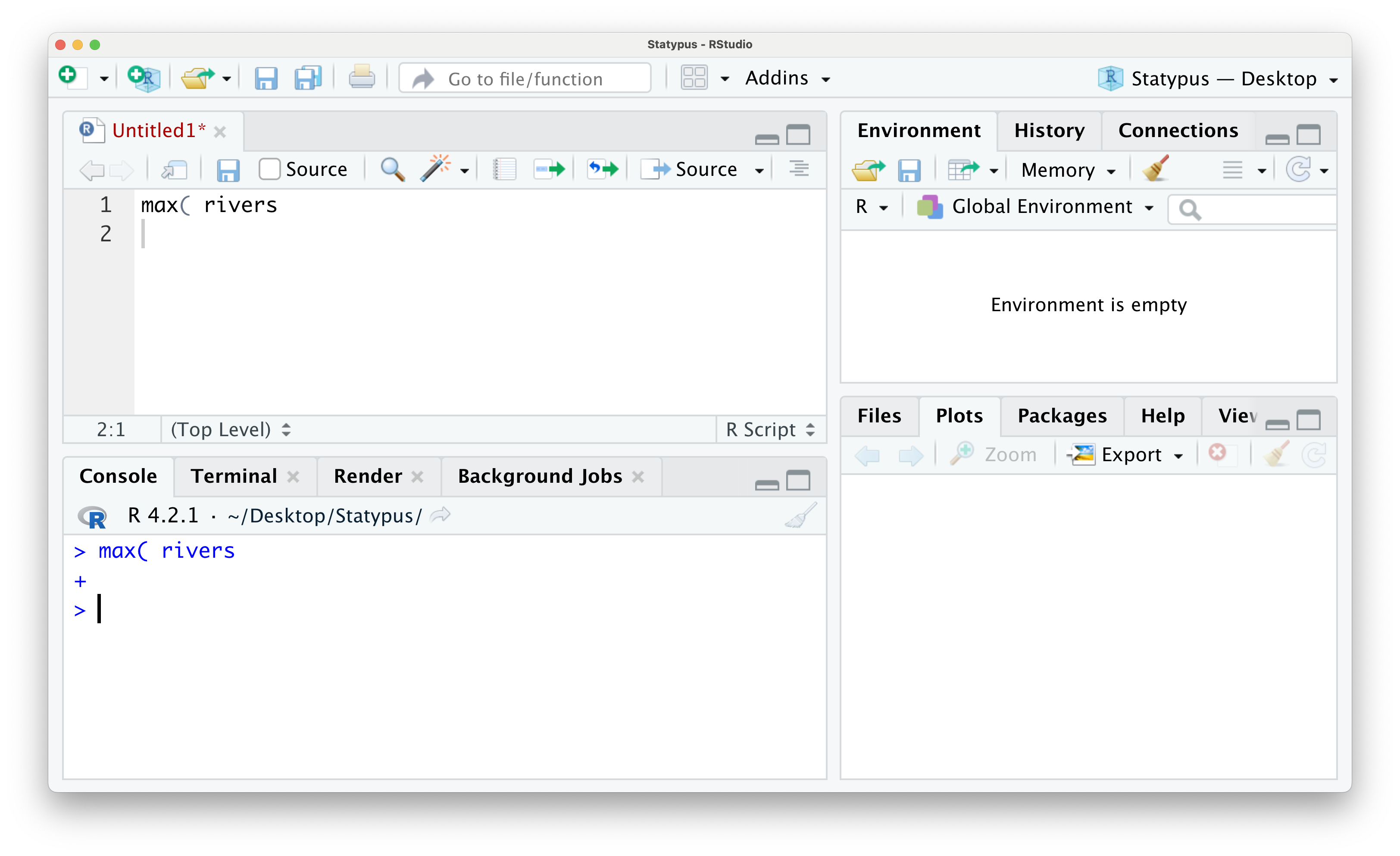The image size is (1400, 856).
Task: Clear environment objects with the broom icon
Action: pos(1155,169)
